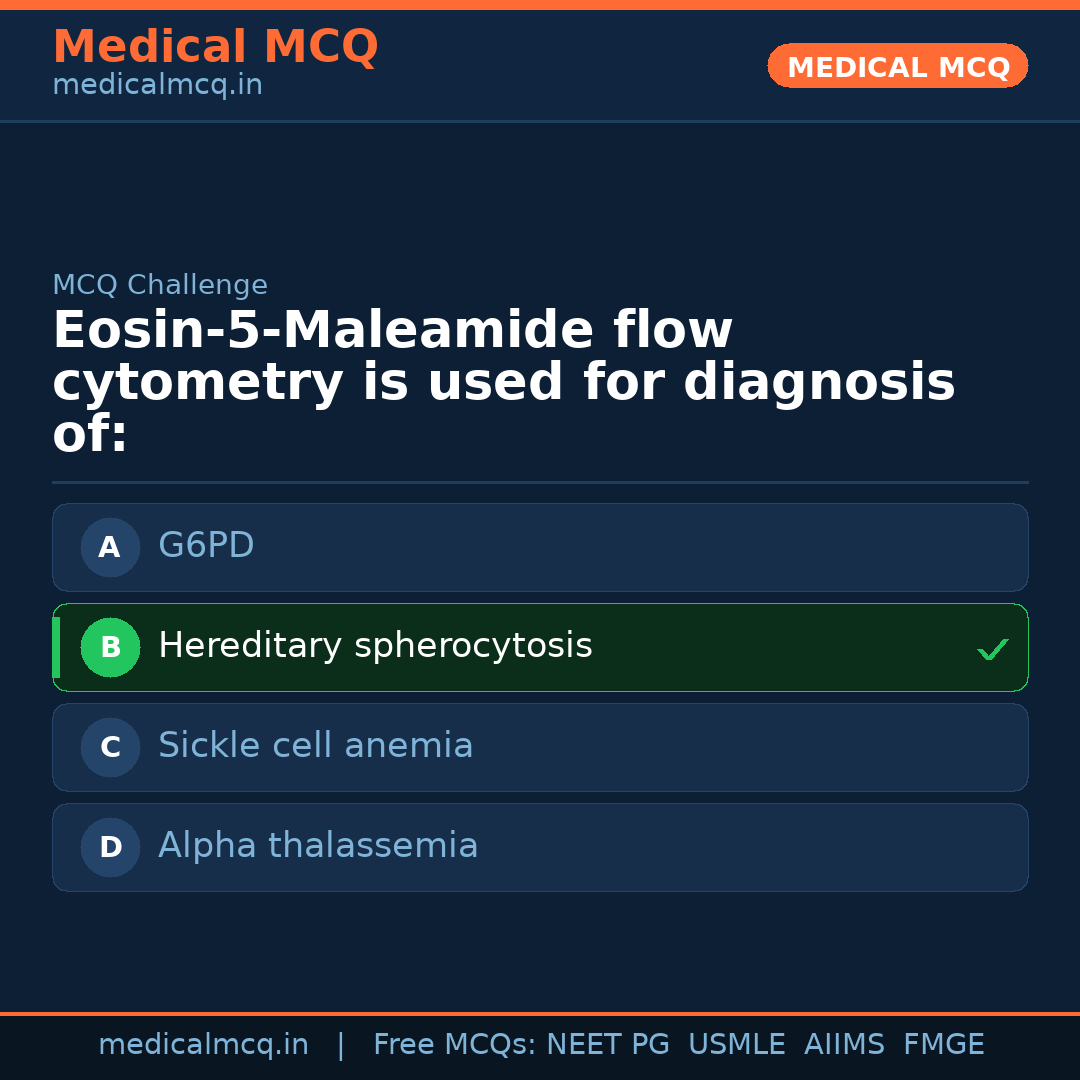Image resolution: width=1080 pixels, height=1080 pixels.
Task: Click the Free MCQs footer label
Action: [454, 1045]
